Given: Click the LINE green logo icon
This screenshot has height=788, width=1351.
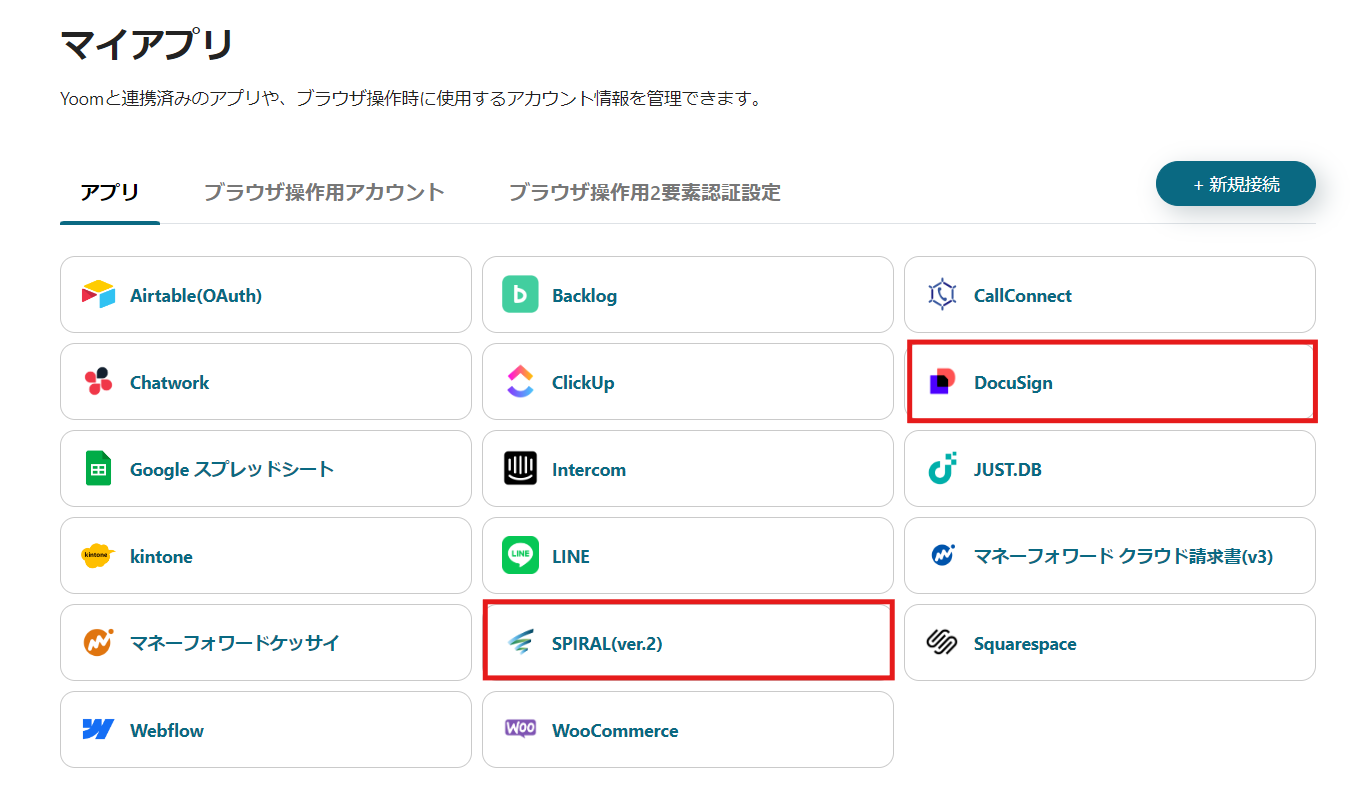Looking at the screenshot, I should (520, 556).
